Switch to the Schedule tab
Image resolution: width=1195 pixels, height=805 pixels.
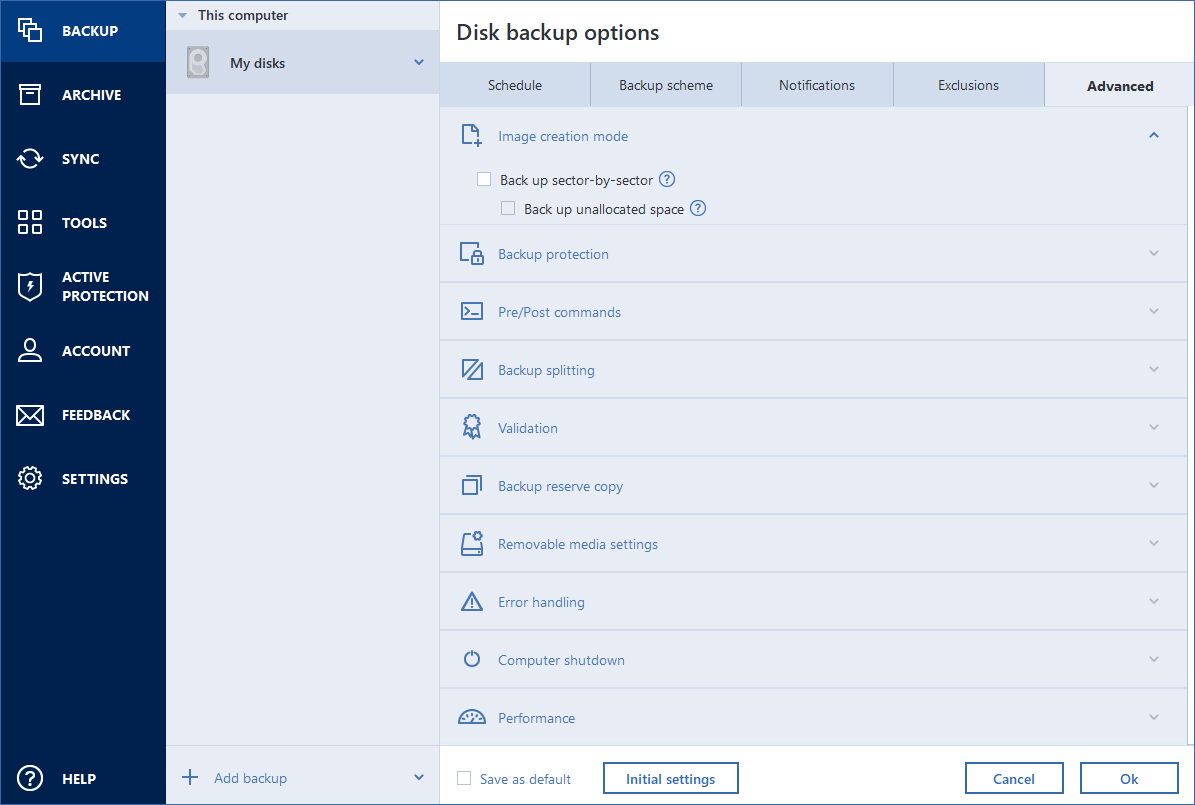[x=515, y=86]
